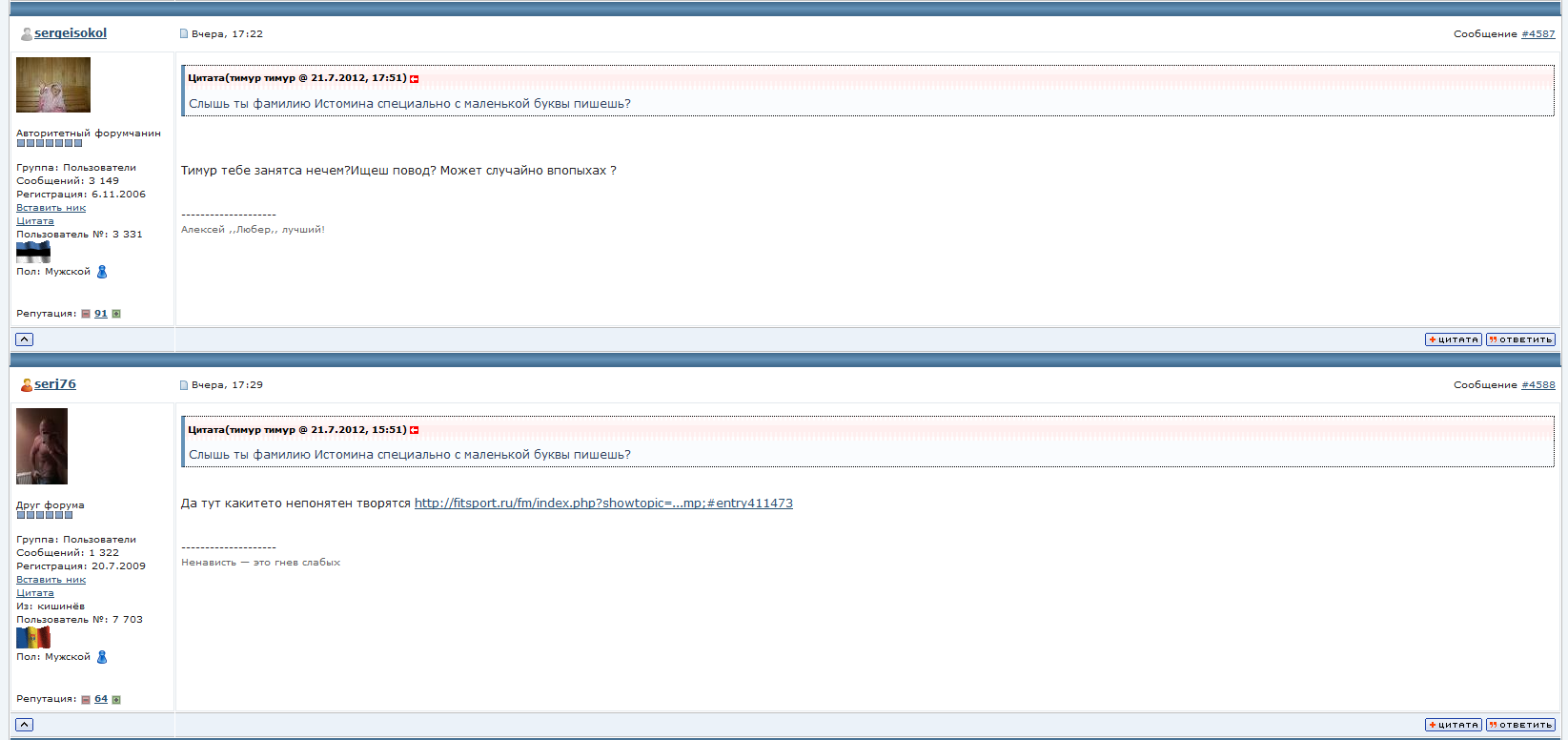This screenshot has height=740, width=1568.
Task: Increase serj76's reputation with plus icon
Action: point(116,700)
